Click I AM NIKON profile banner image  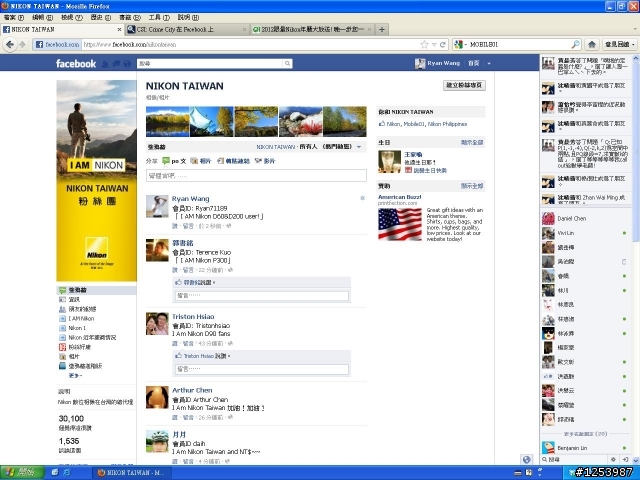click(97, 180)
